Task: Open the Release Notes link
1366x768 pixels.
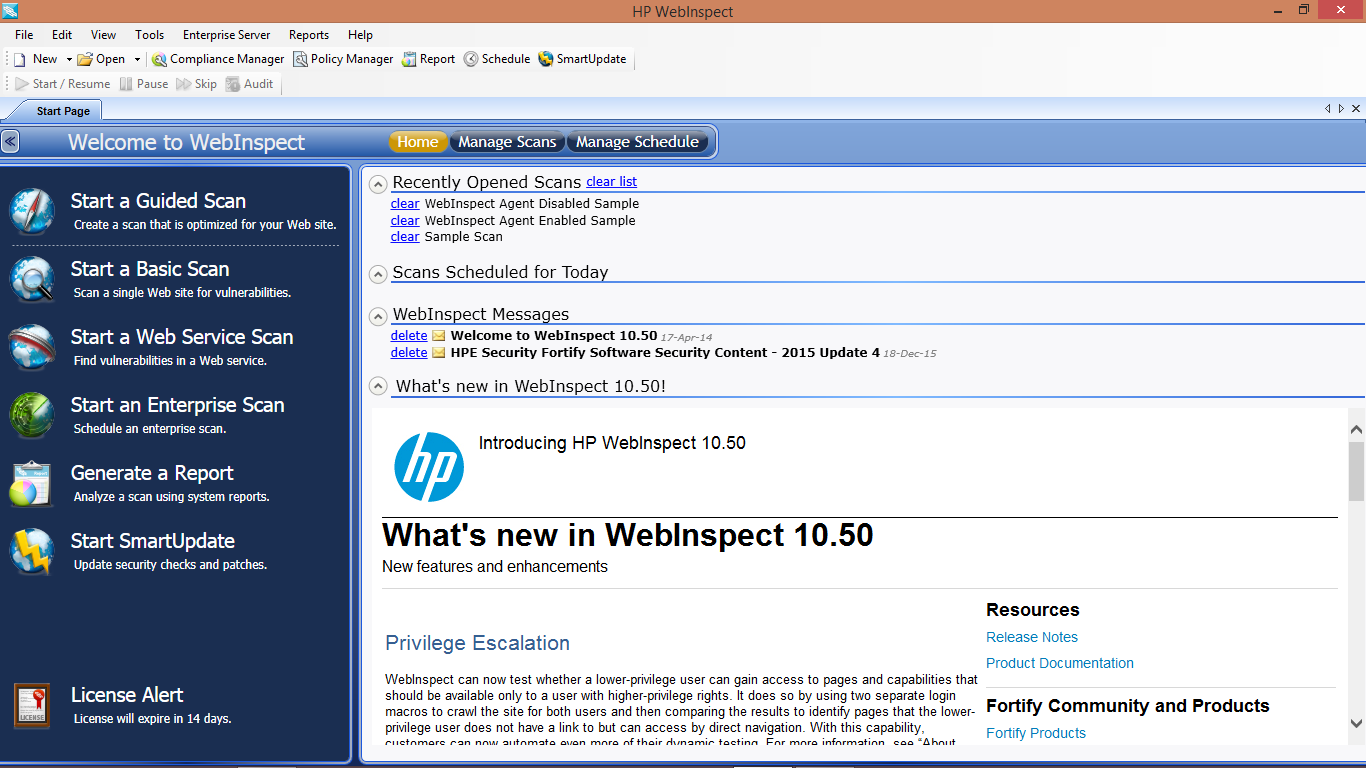Action: pyautogui.click(x=1032, y=637)
